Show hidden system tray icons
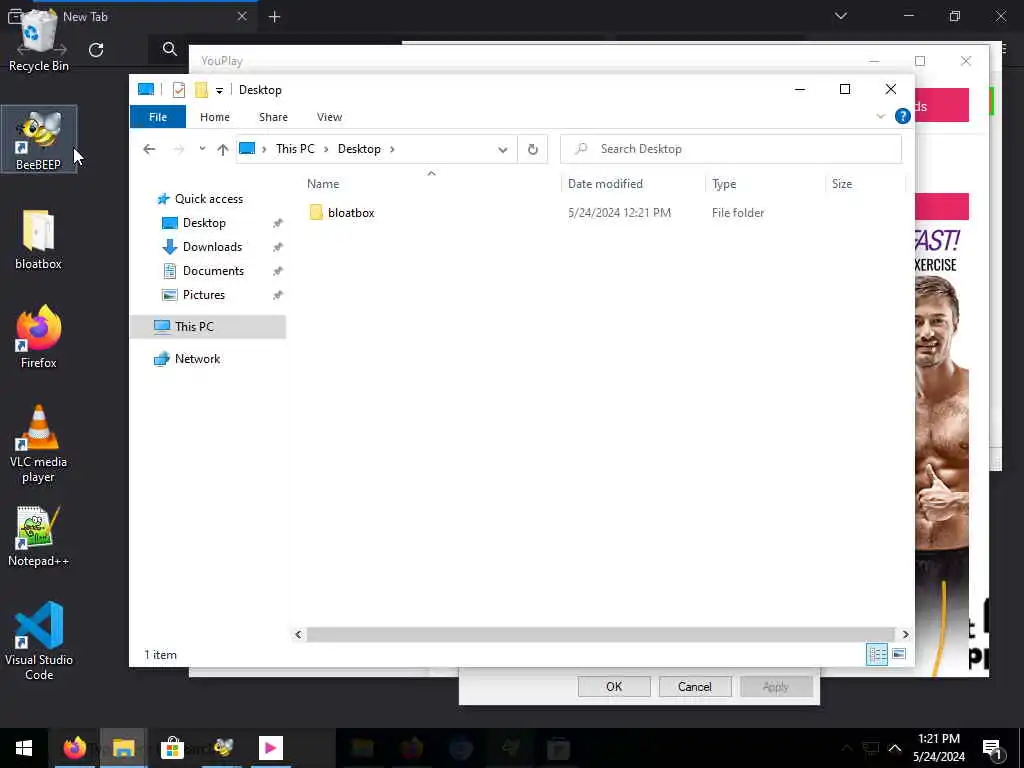This screenshot has width=1024, height=768. 895,748
